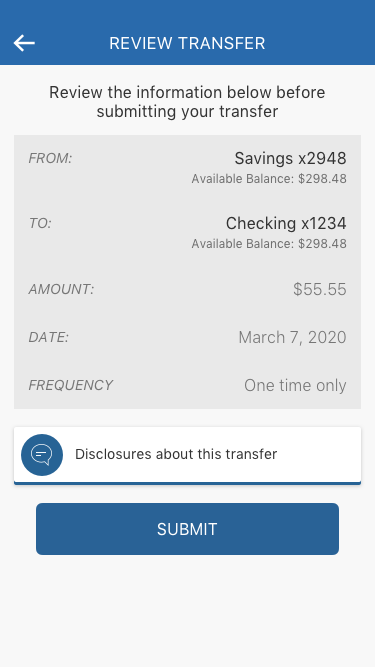The image size is (375, 667).
Task: Click the AMOUNT: label
Action: pyautogui.click(x=61, y=289)
